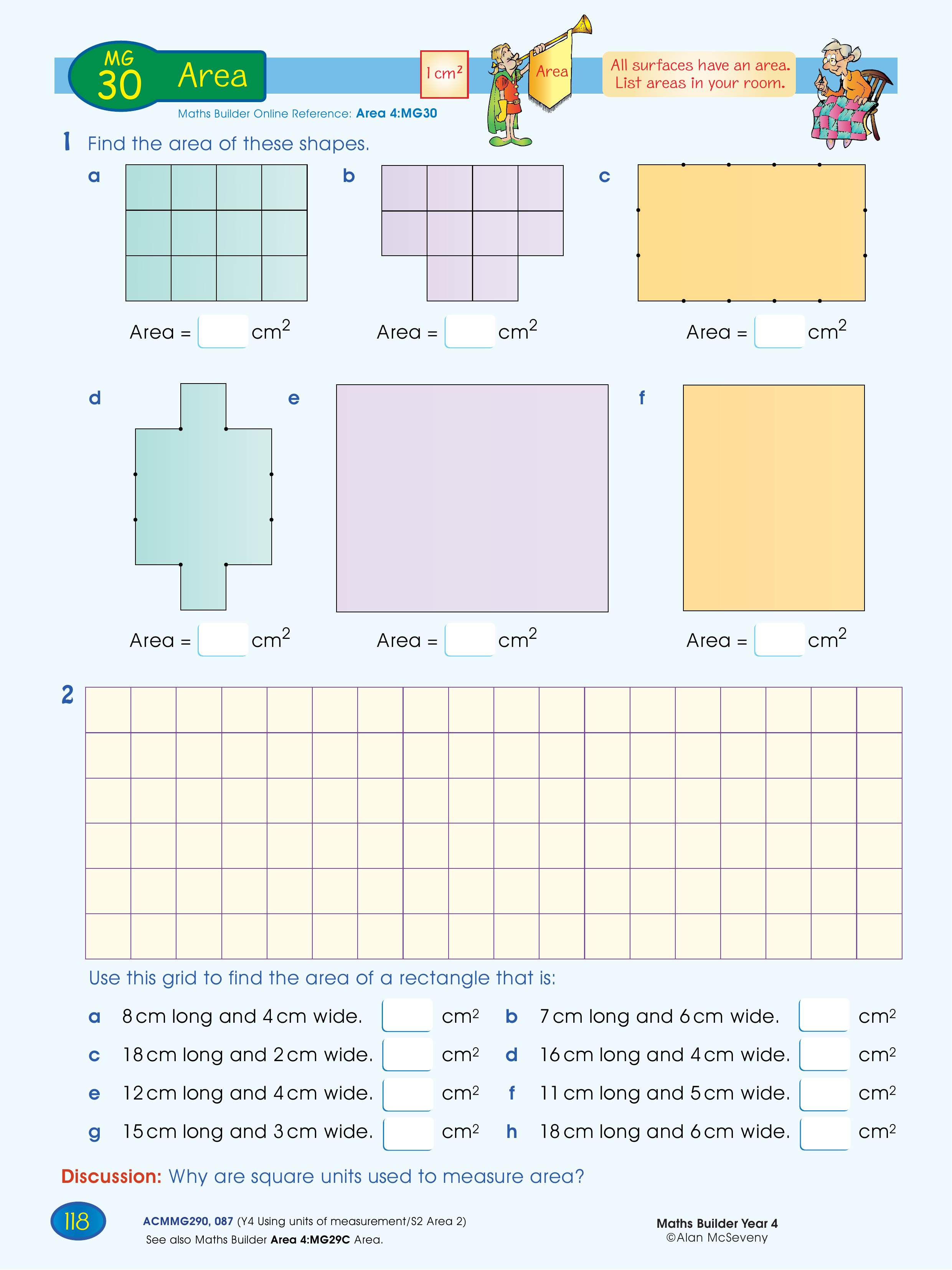This screenshot has width=952, height=1270.
Task: Click answer box for 18cm long 6cm wide
Action: [x=824, y=1133]
